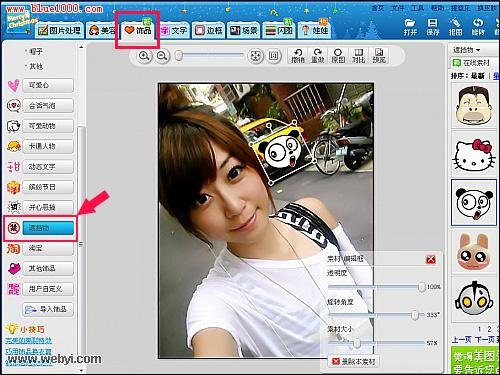Click the 打开 open folder icon
Image resolution: width=500 pixels, height=375 pixels.
[410, 27]
